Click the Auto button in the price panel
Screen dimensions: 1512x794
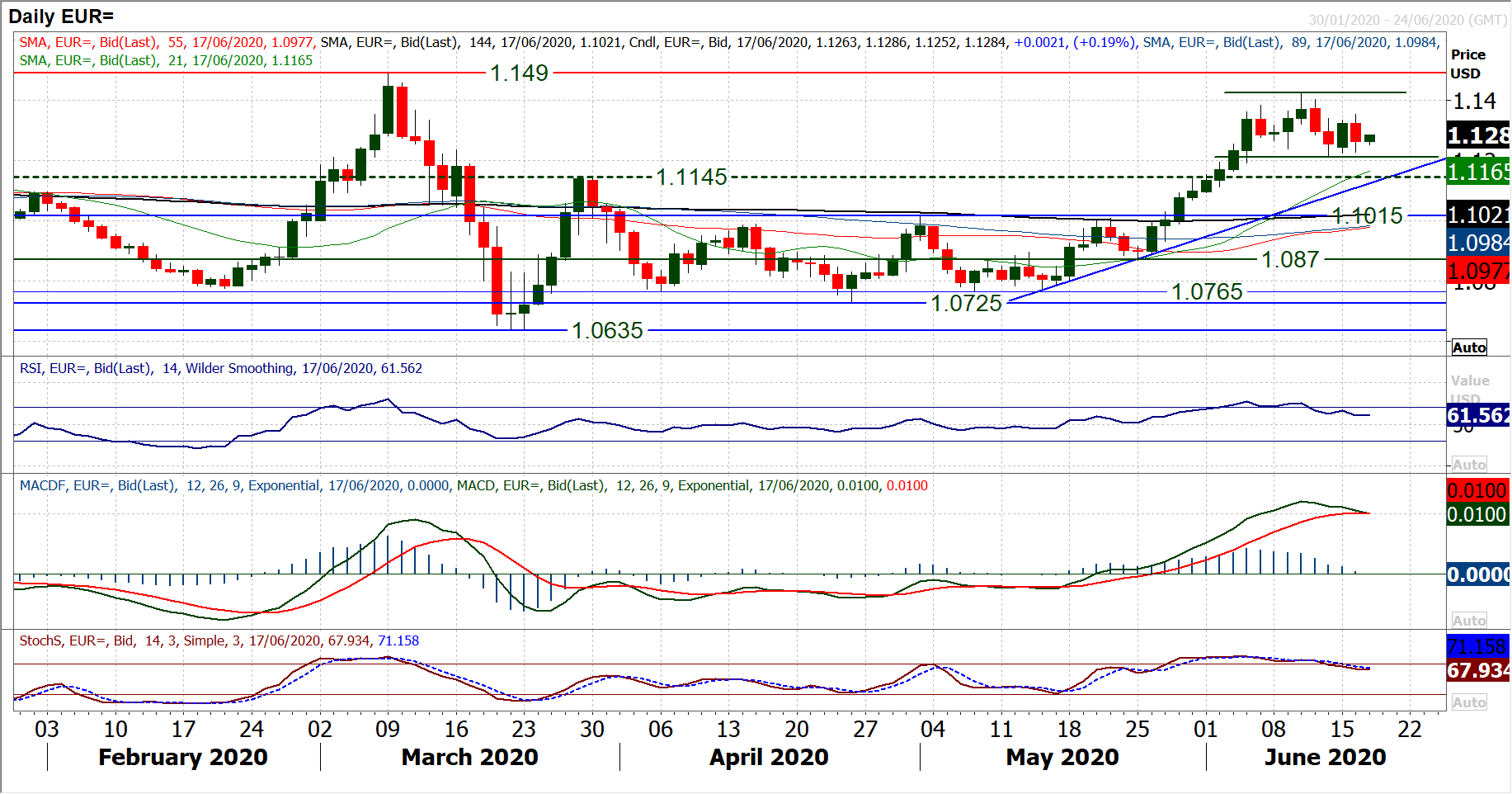tap(1469, 347)
